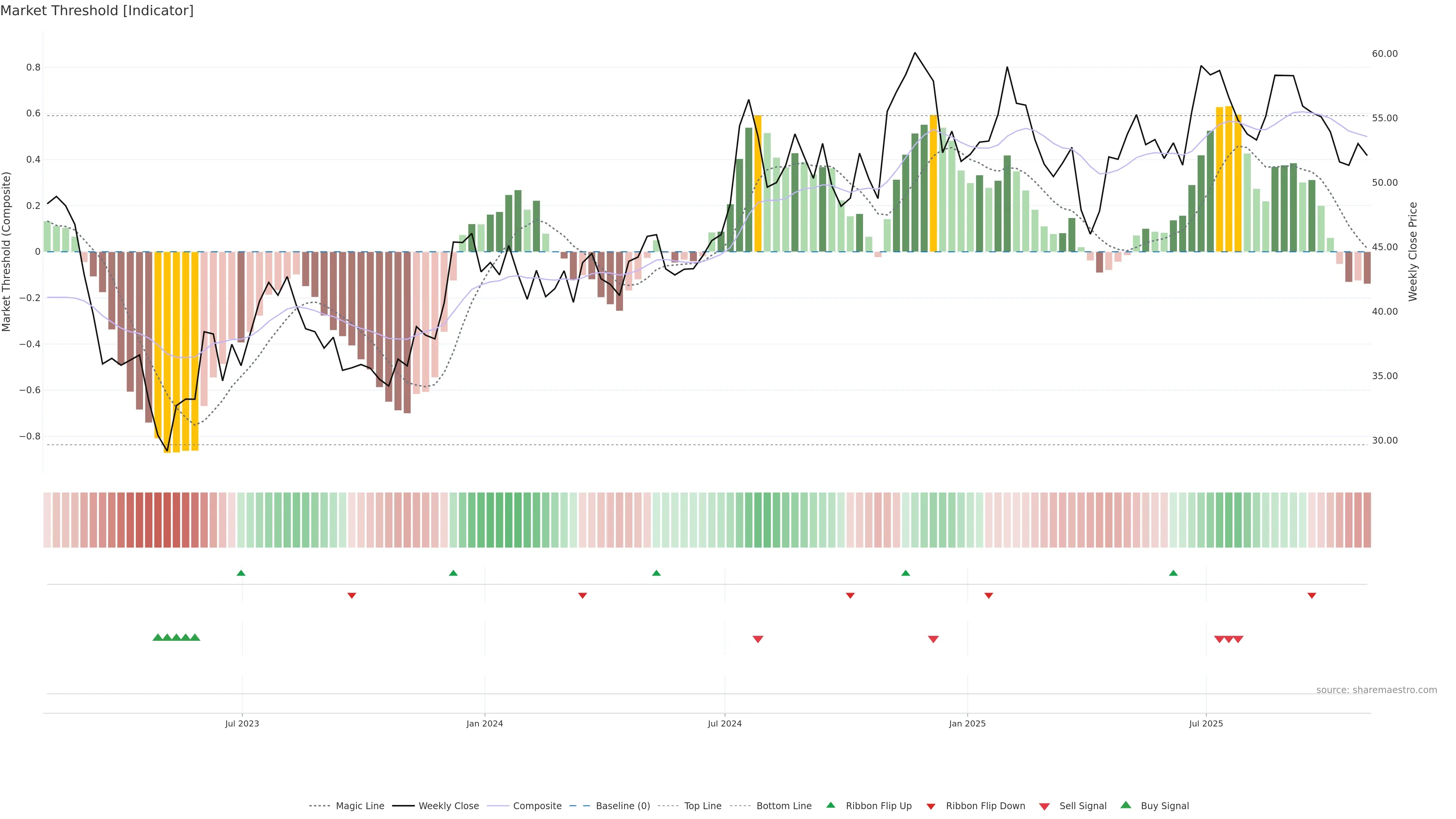Click the Sell Signal legend marker

1045,806
